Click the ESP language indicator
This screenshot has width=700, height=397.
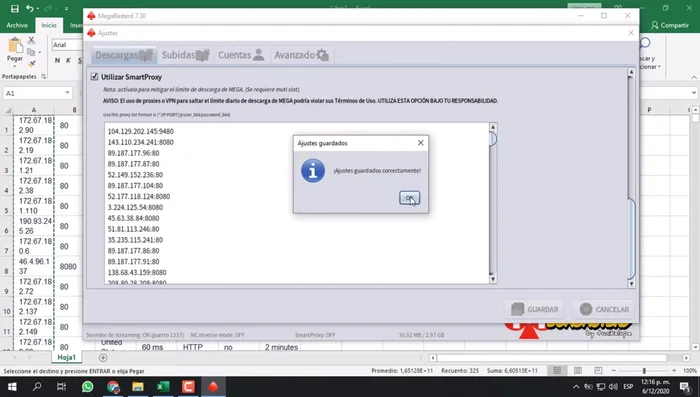click(628, 387)
